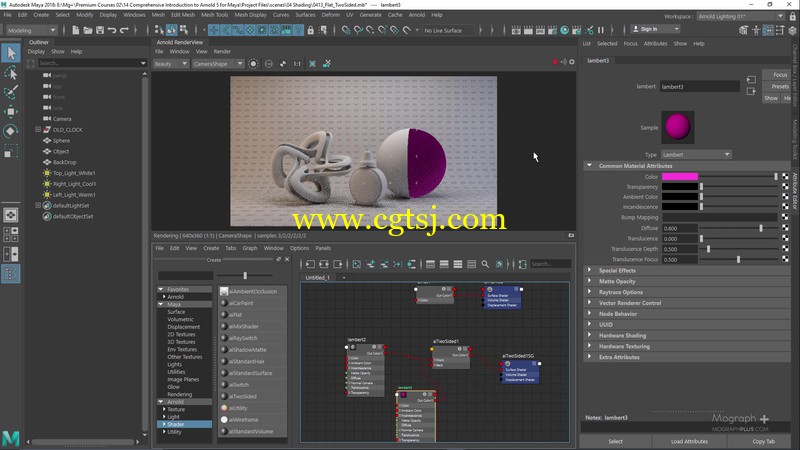Expand the OLD_CLOCK outliner node

(x=38, y=130)
